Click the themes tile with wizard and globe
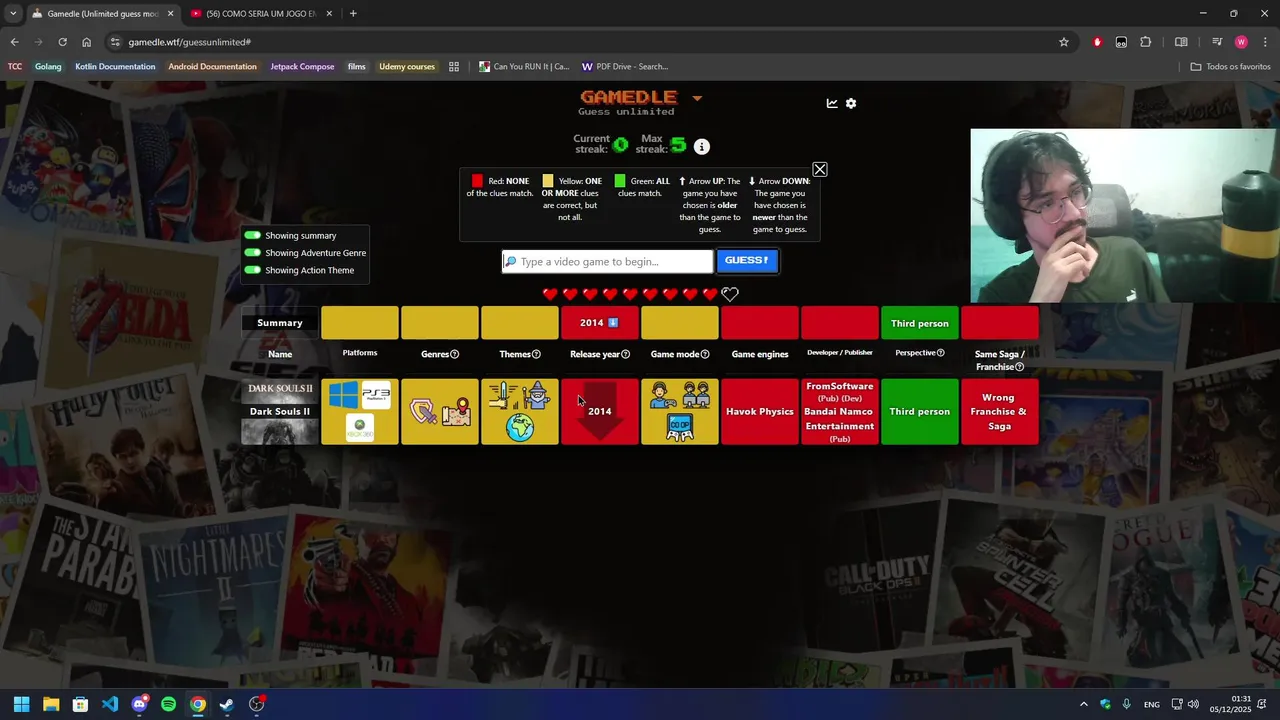Viewport: 1280px width, 720px height. [x=520, y=411]
